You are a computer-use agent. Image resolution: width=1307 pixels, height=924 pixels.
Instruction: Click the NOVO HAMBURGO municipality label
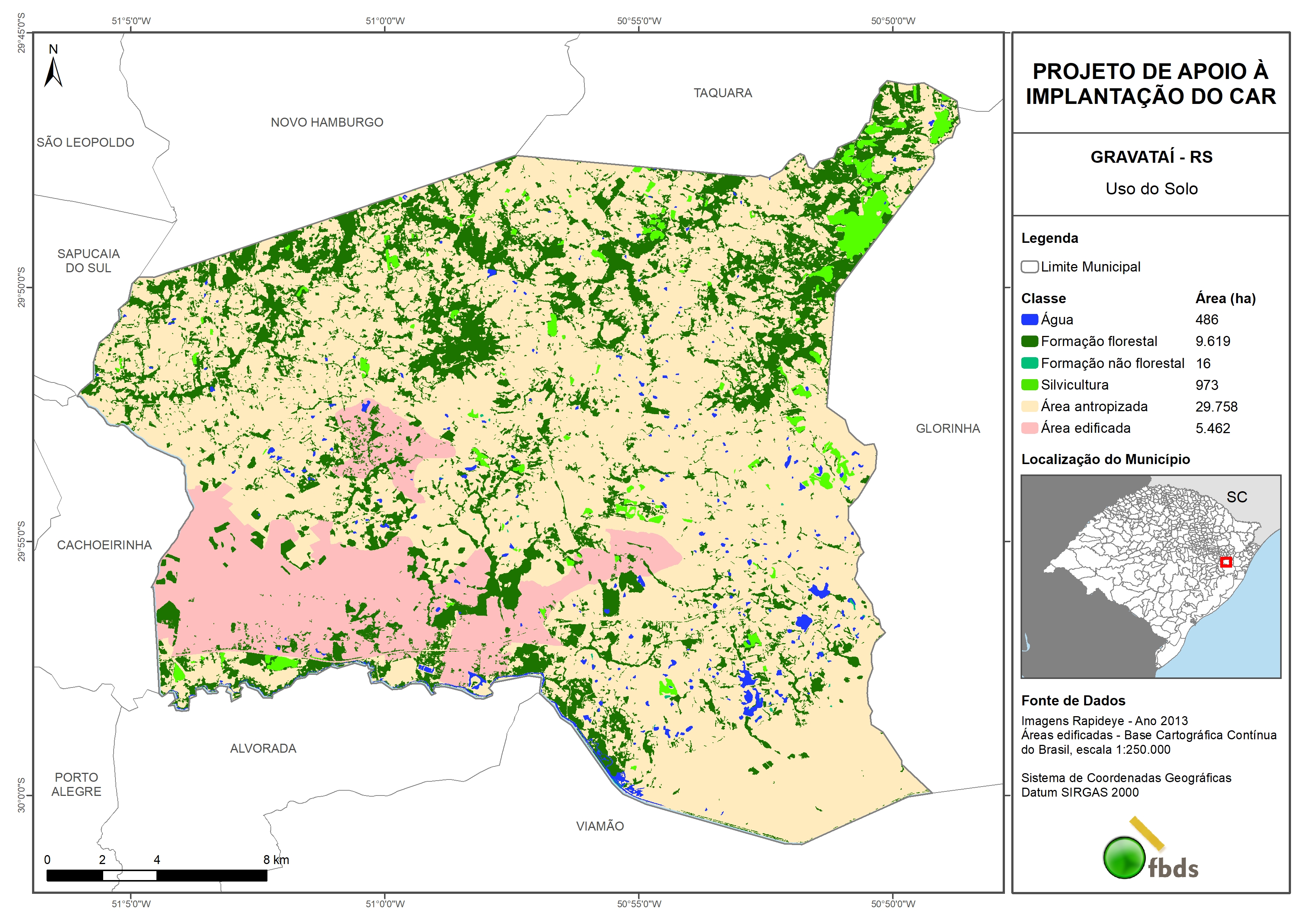click(327, 123)
